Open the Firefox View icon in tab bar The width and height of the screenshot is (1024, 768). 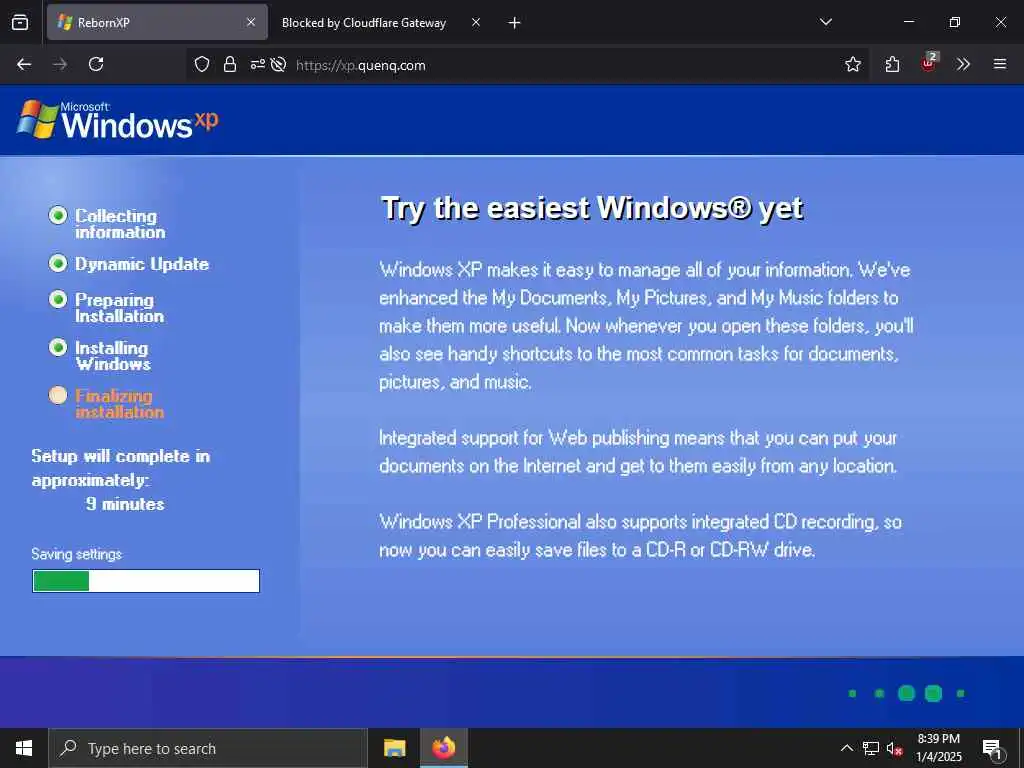coord(20,22)
